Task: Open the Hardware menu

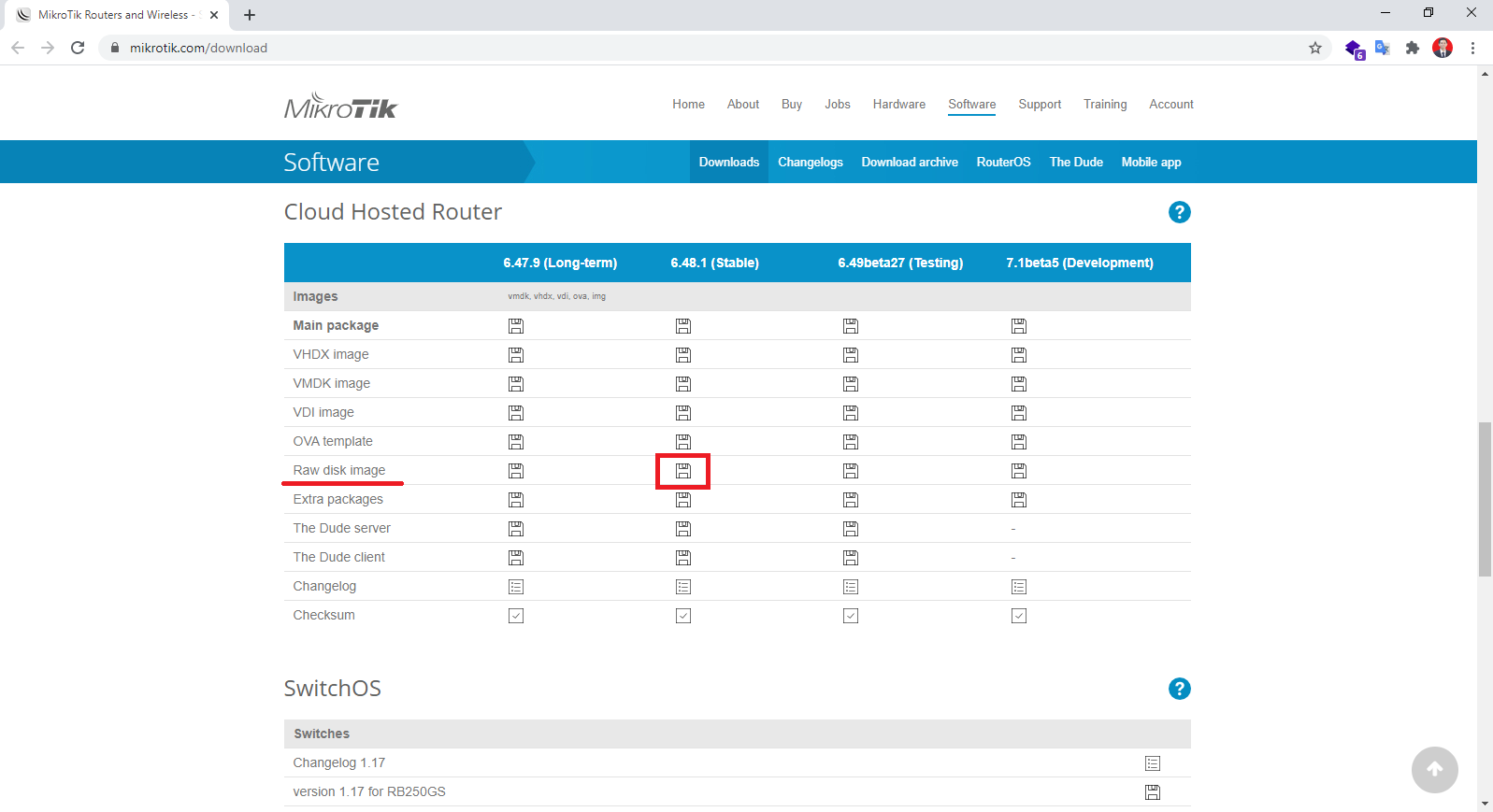Action: 899,104
